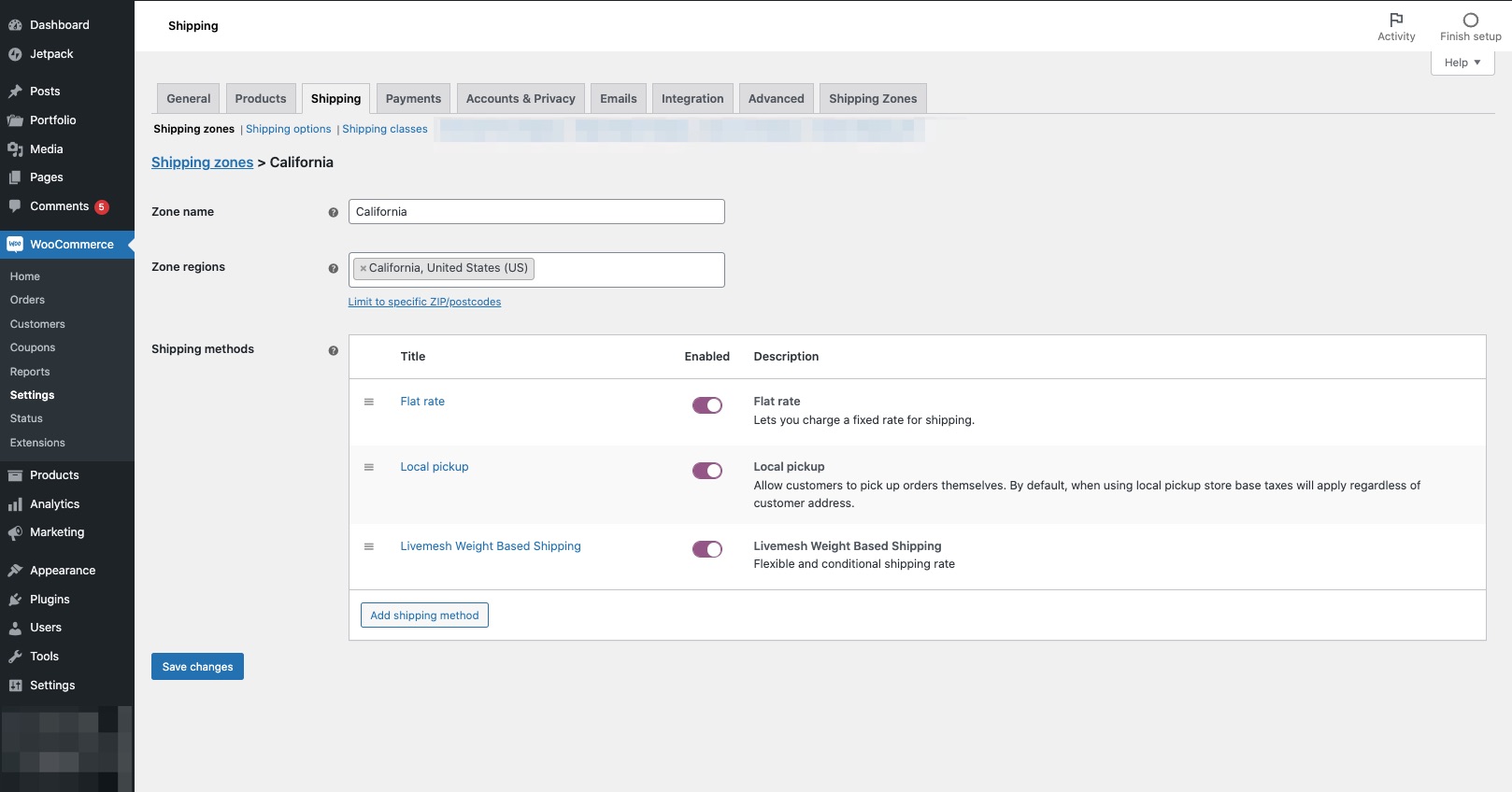This screenshot has width=1512, height=792.
Task: Click the Shipping methods help icon
Action: [333, 351]
